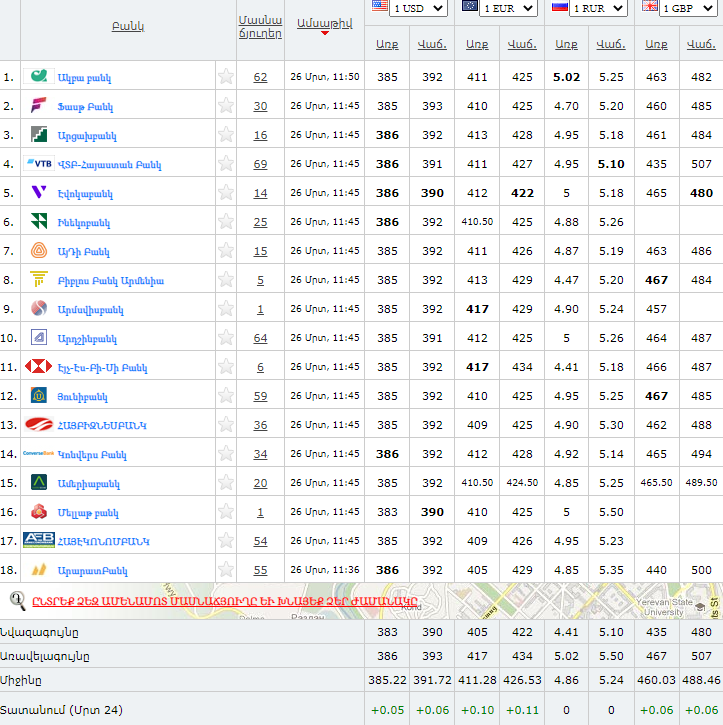
Task: Click the HSBC bank logo icon
Action: 39,367
